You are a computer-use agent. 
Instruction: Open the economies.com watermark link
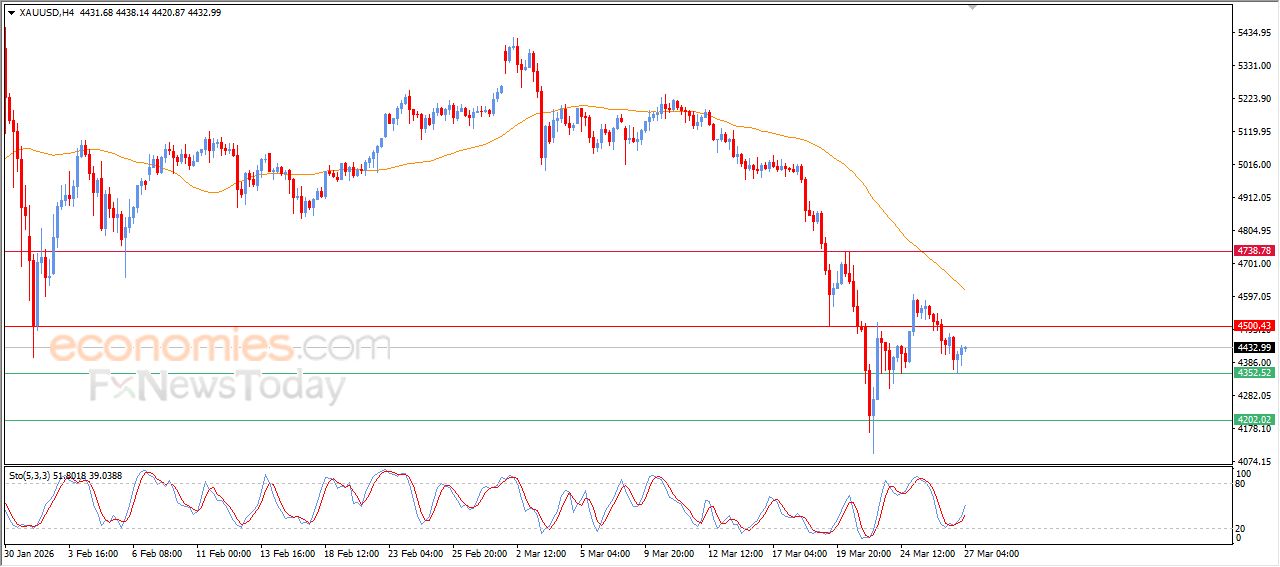pyautogui.click(x=220, y=347)
